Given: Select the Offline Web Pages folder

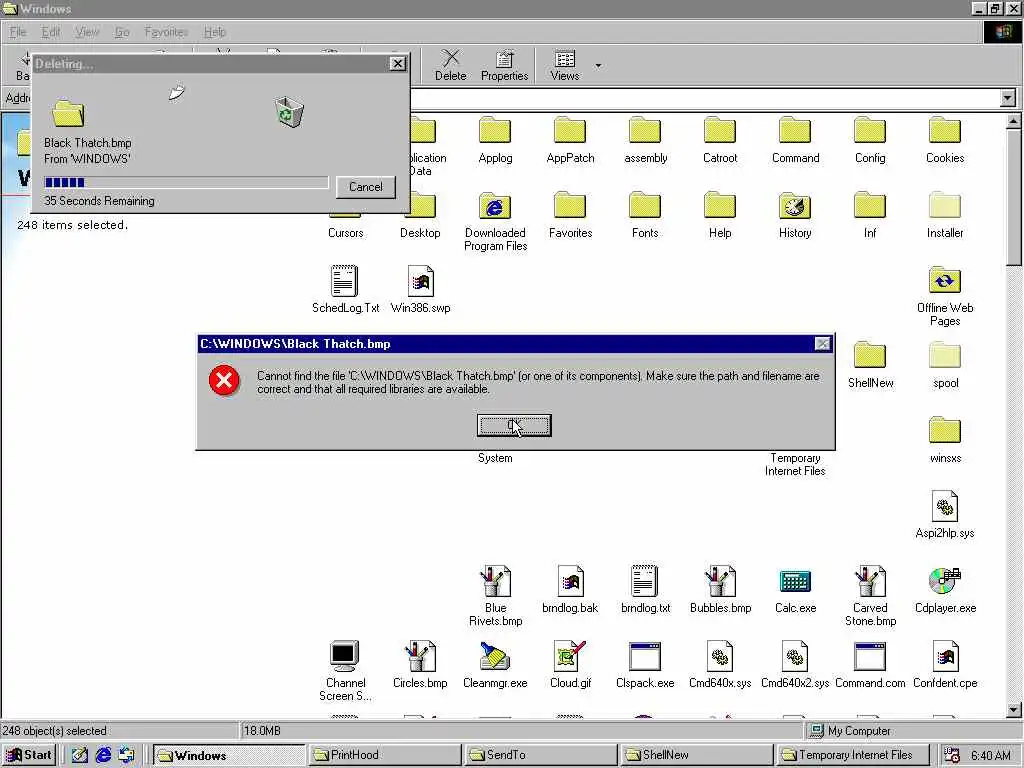Looking at the screenshot, I should [x=945, y=296].
